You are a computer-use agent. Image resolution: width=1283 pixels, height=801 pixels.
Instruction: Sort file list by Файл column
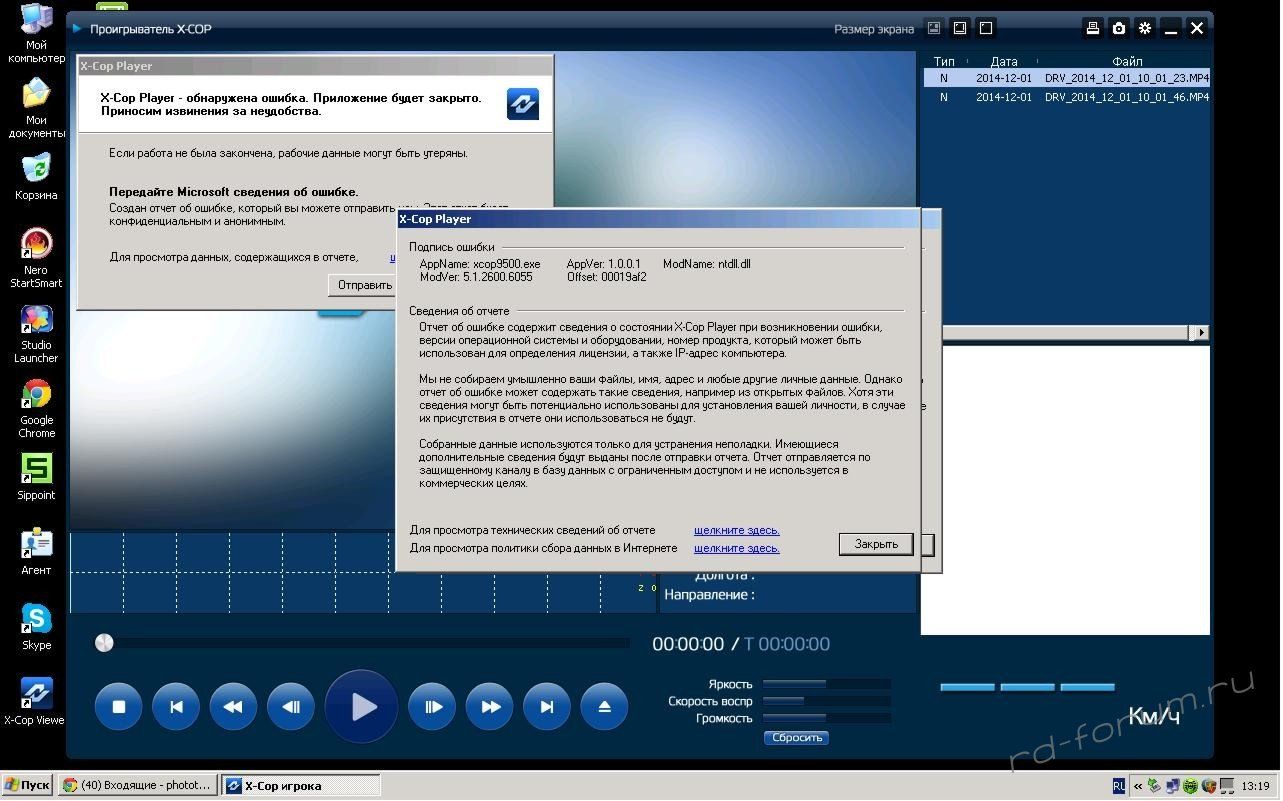[x=1127, y=61]
